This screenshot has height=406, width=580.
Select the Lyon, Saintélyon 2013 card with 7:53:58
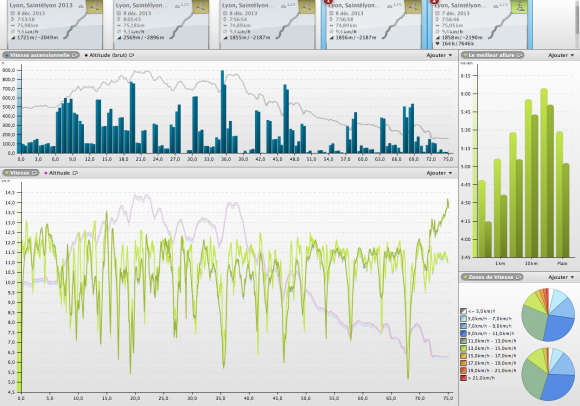tap(55, 24)
